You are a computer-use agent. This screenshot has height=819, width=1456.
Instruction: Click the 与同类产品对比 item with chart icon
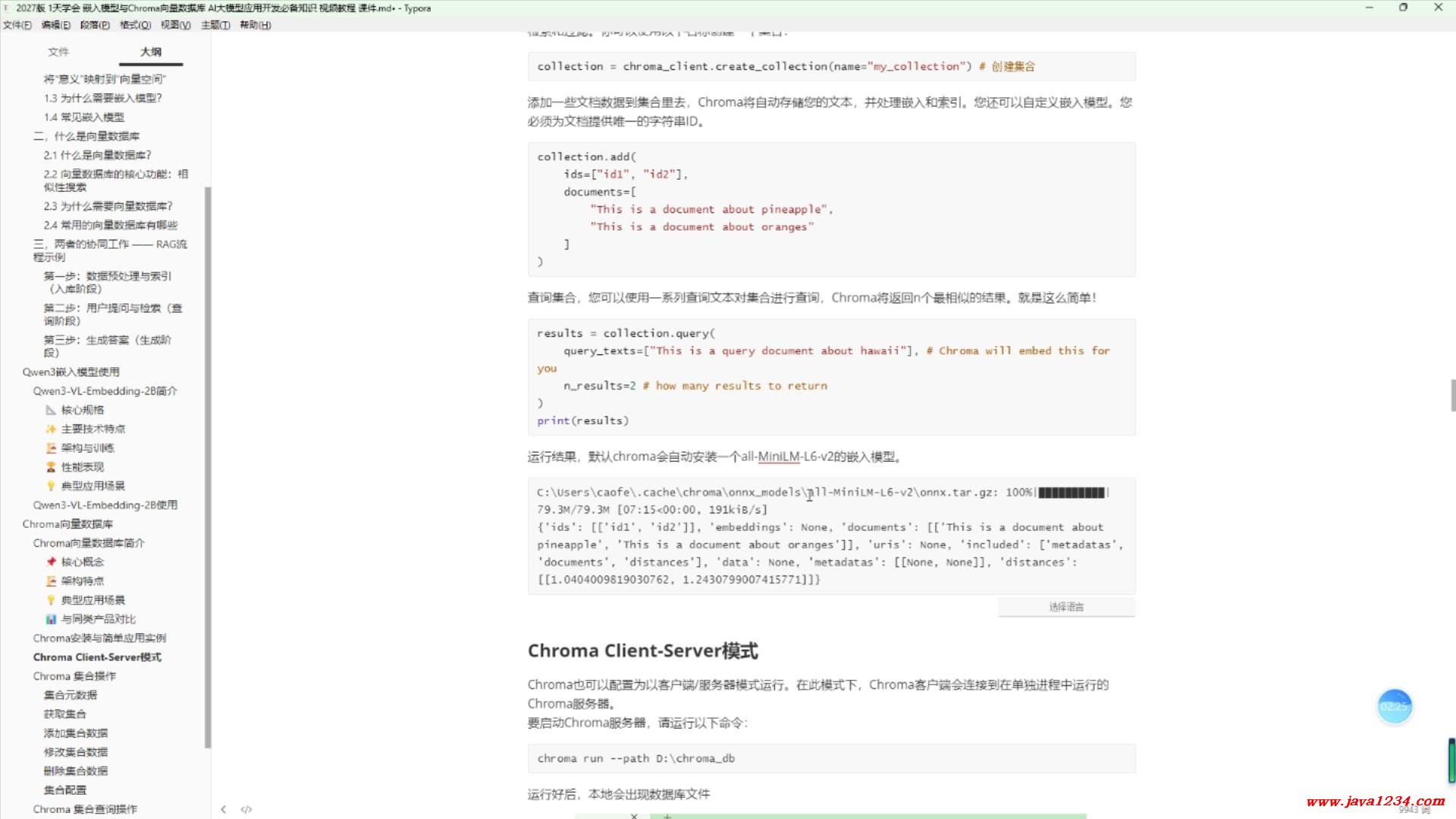pyautogui.click(x=98, y=619)
